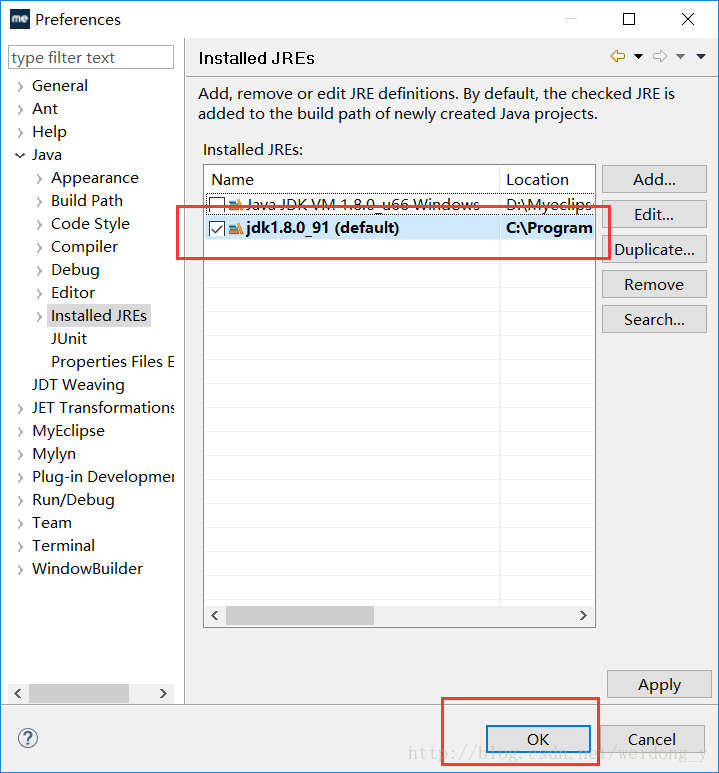
Task: Expand the General tree node
Action: (x=20, y=87)
